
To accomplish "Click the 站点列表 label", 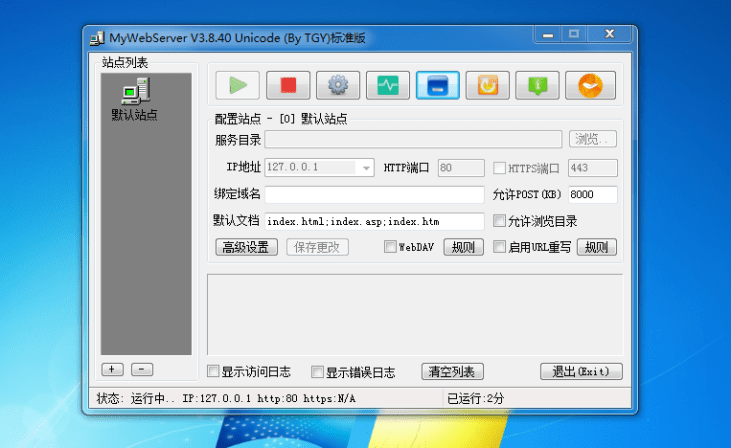I will [125, 62].
